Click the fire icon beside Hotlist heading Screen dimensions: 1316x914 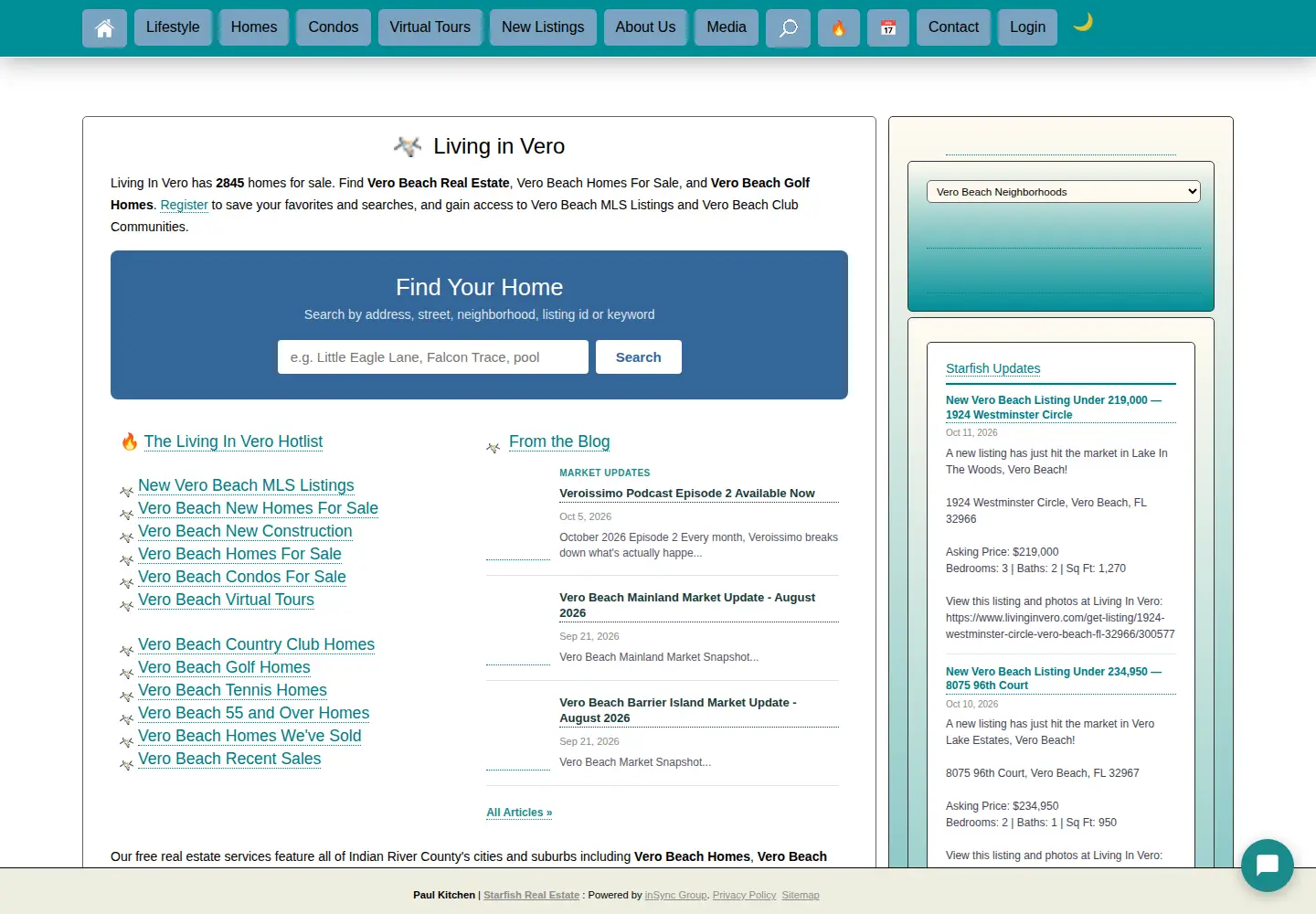[x=130, y=441]
